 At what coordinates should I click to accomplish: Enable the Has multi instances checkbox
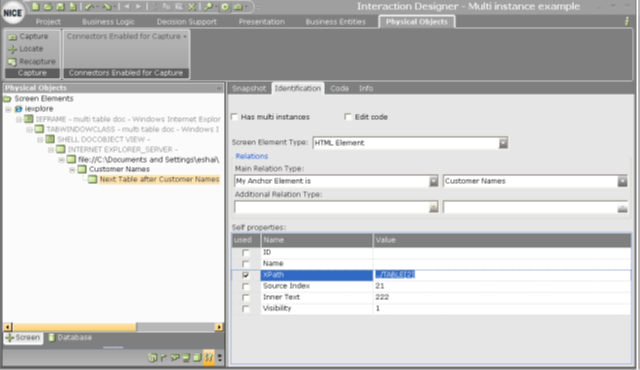[x=234, y=117]
